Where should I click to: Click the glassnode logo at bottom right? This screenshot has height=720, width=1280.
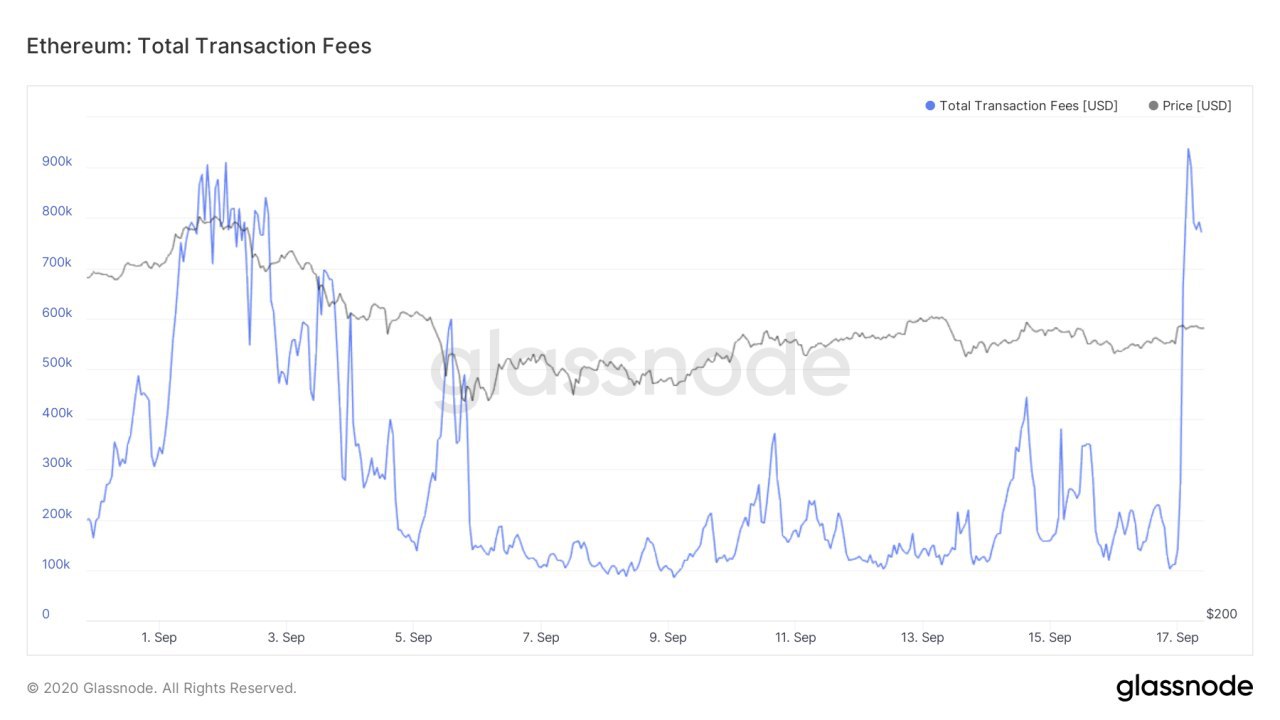[x=1184, y=687]
